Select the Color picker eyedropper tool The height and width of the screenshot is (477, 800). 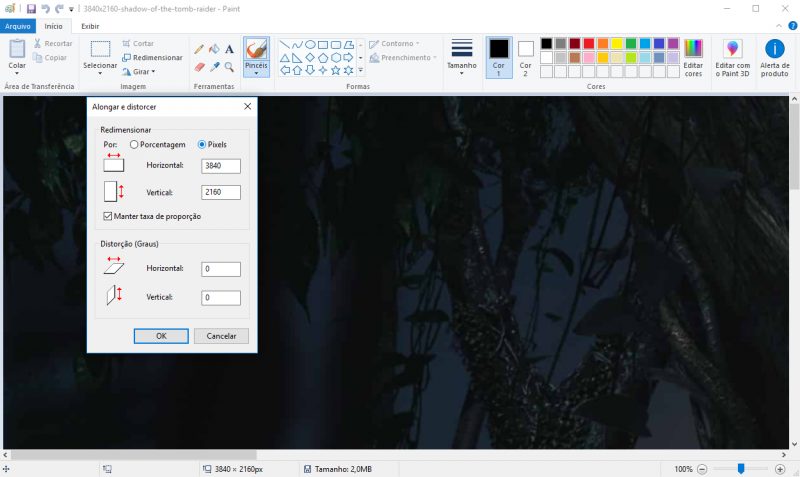pos(214,67)
